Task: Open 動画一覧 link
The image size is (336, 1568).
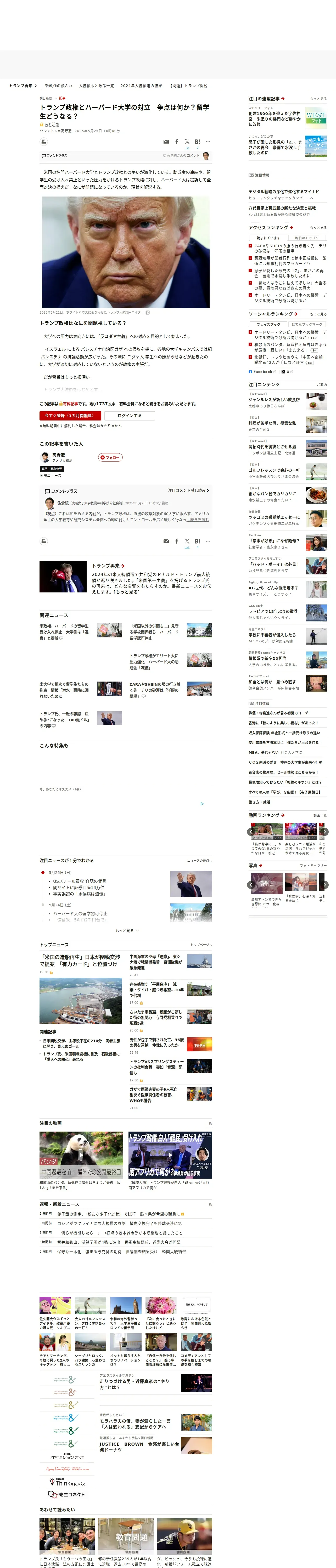Action: 320,815
